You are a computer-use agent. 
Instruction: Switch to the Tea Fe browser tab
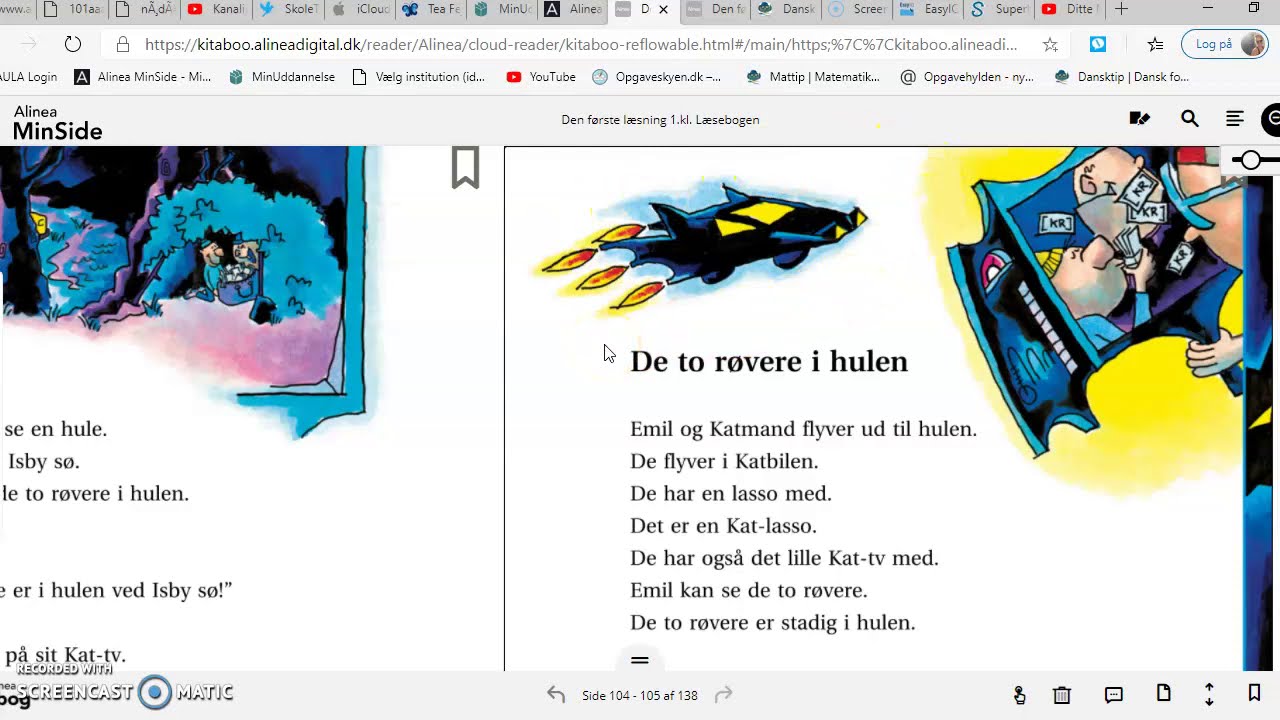click(x=432, y=10)
